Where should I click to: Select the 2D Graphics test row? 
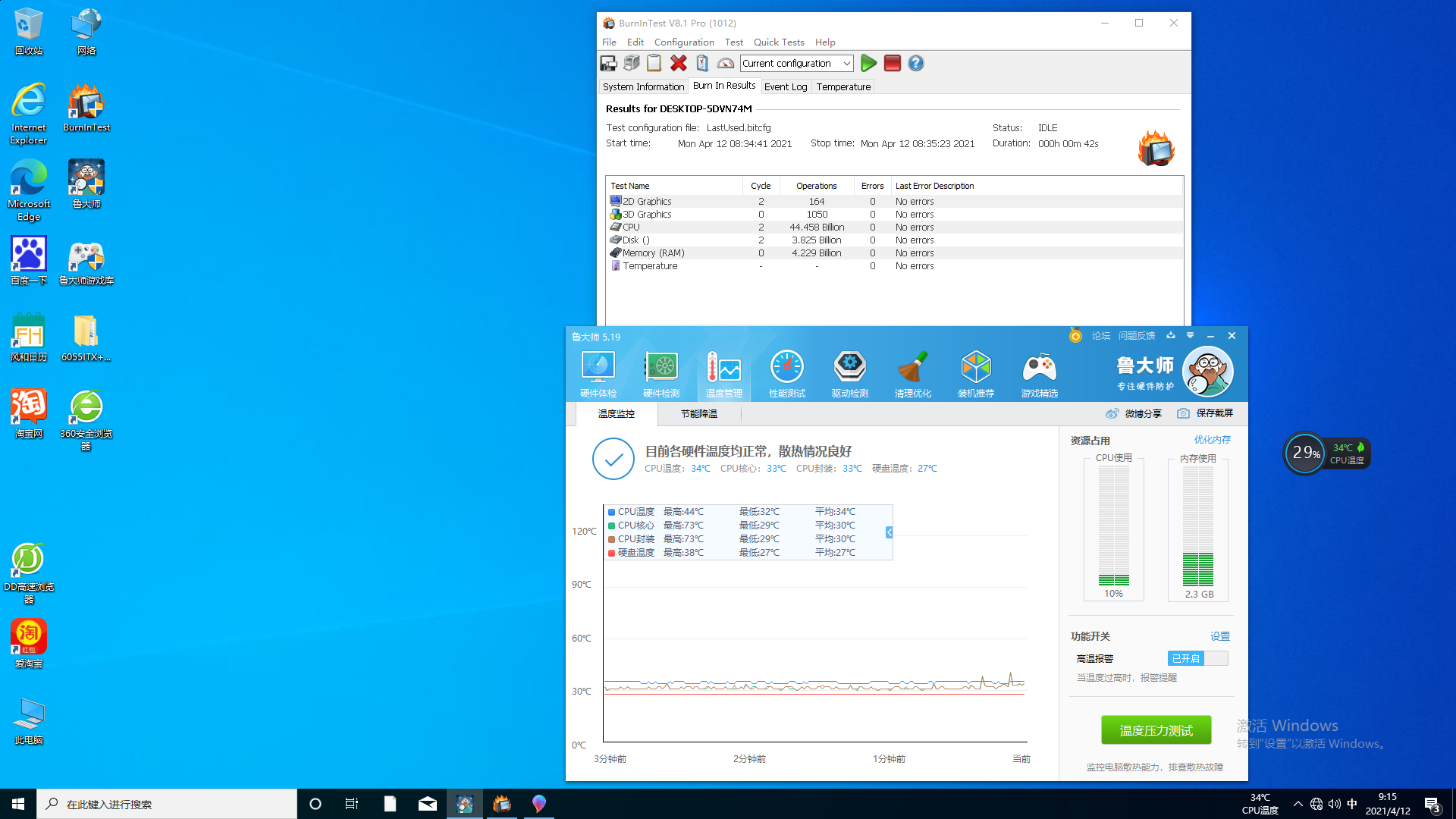tap(894, 202)
